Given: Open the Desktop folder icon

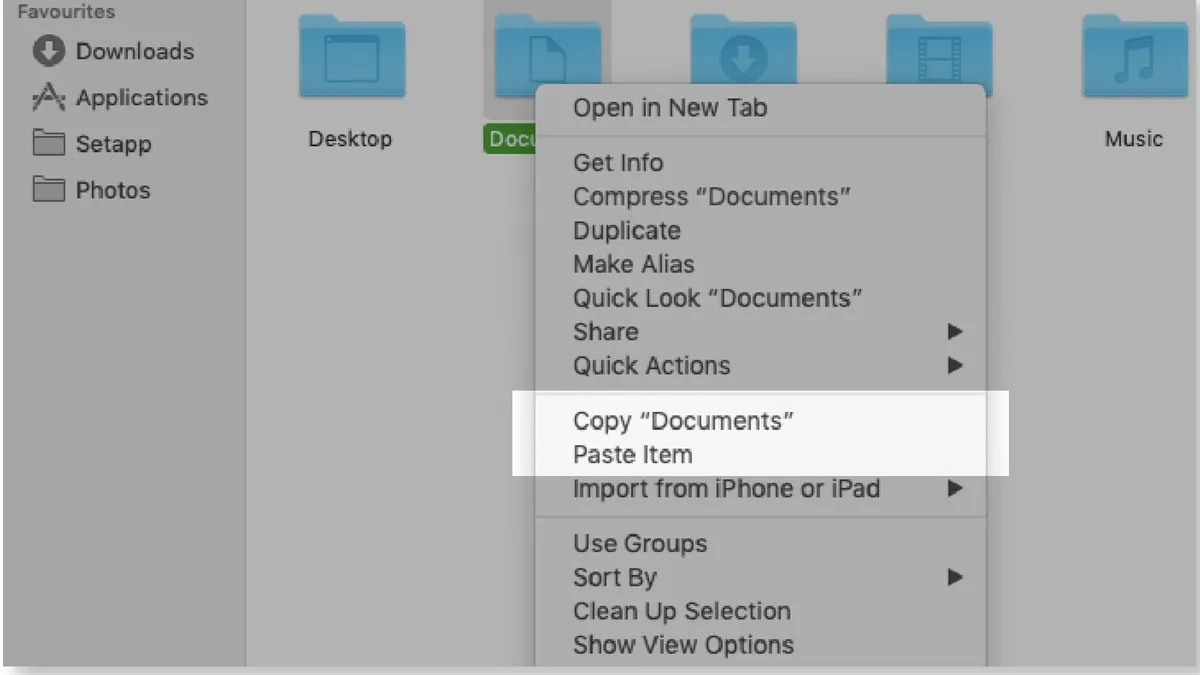Looking at the screenshot, I should click(351, 58).
